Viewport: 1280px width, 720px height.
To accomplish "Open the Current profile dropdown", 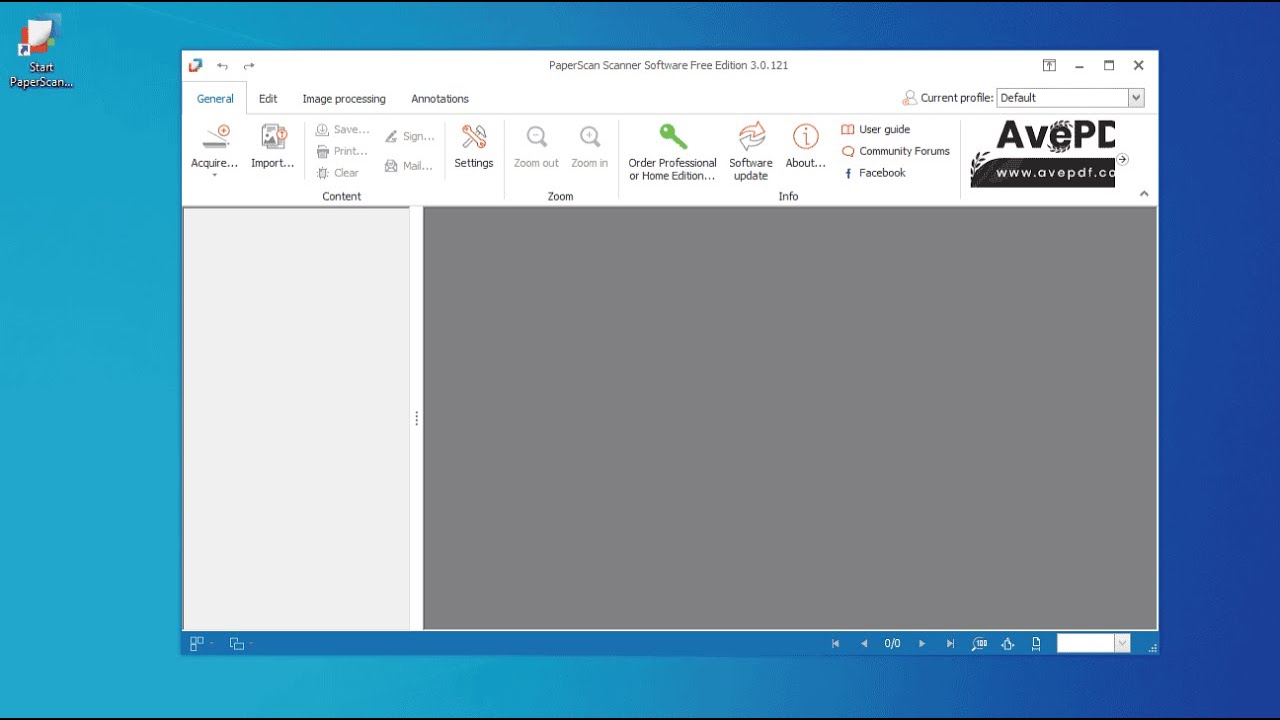I will pos(1136,98).
